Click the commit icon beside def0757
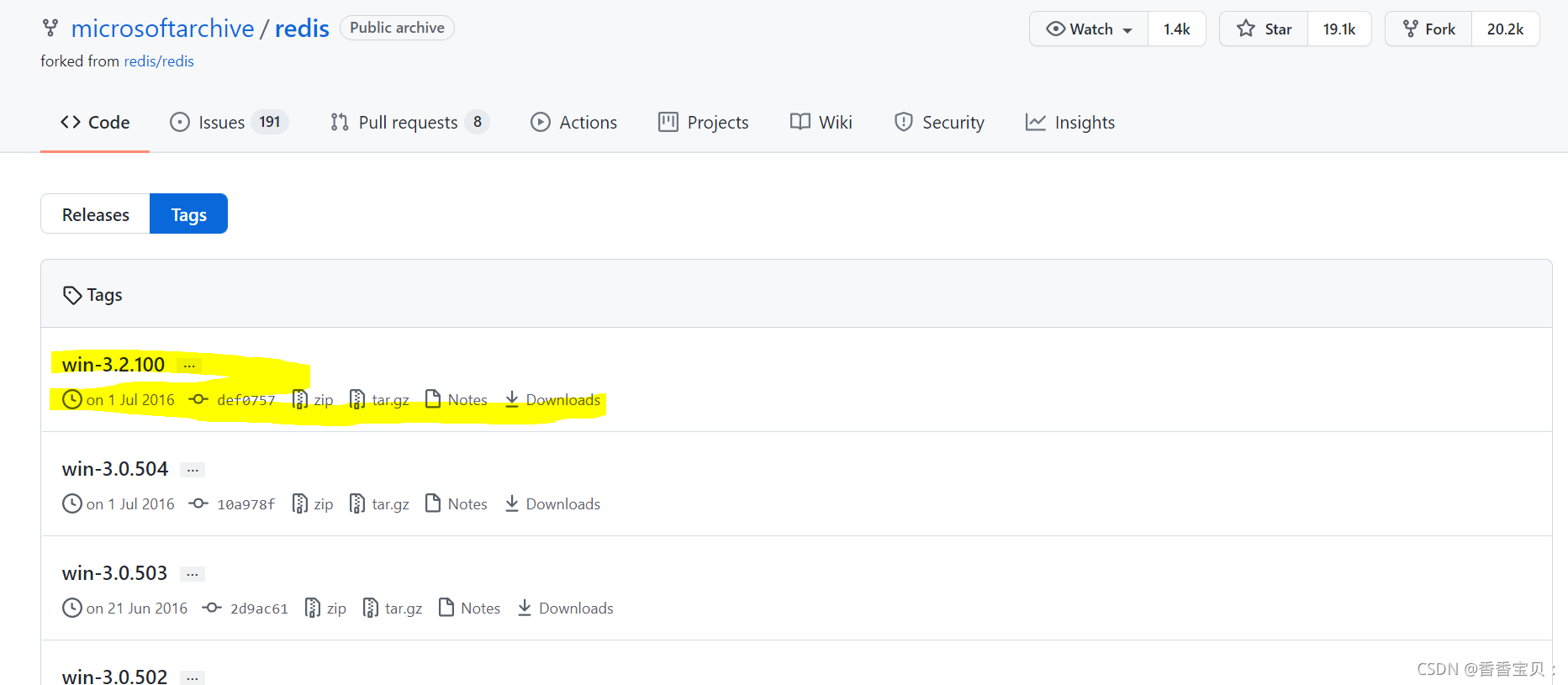This screenshot has height=685, width=1568. point(198,399)
